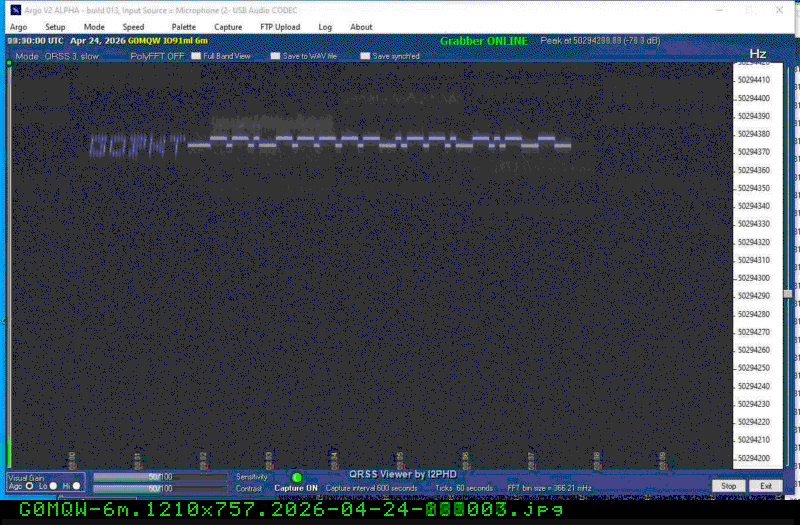This screenshot has height=525, width=800.
Task: Open the Setup menu
Action: point(55,27)
